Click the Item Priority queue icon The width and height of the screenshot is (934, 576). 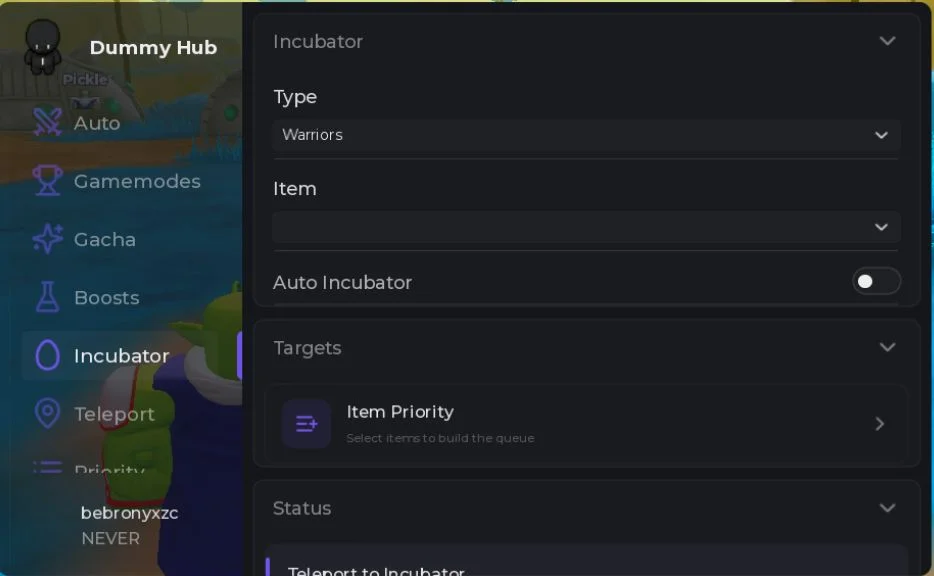[306, 424]
